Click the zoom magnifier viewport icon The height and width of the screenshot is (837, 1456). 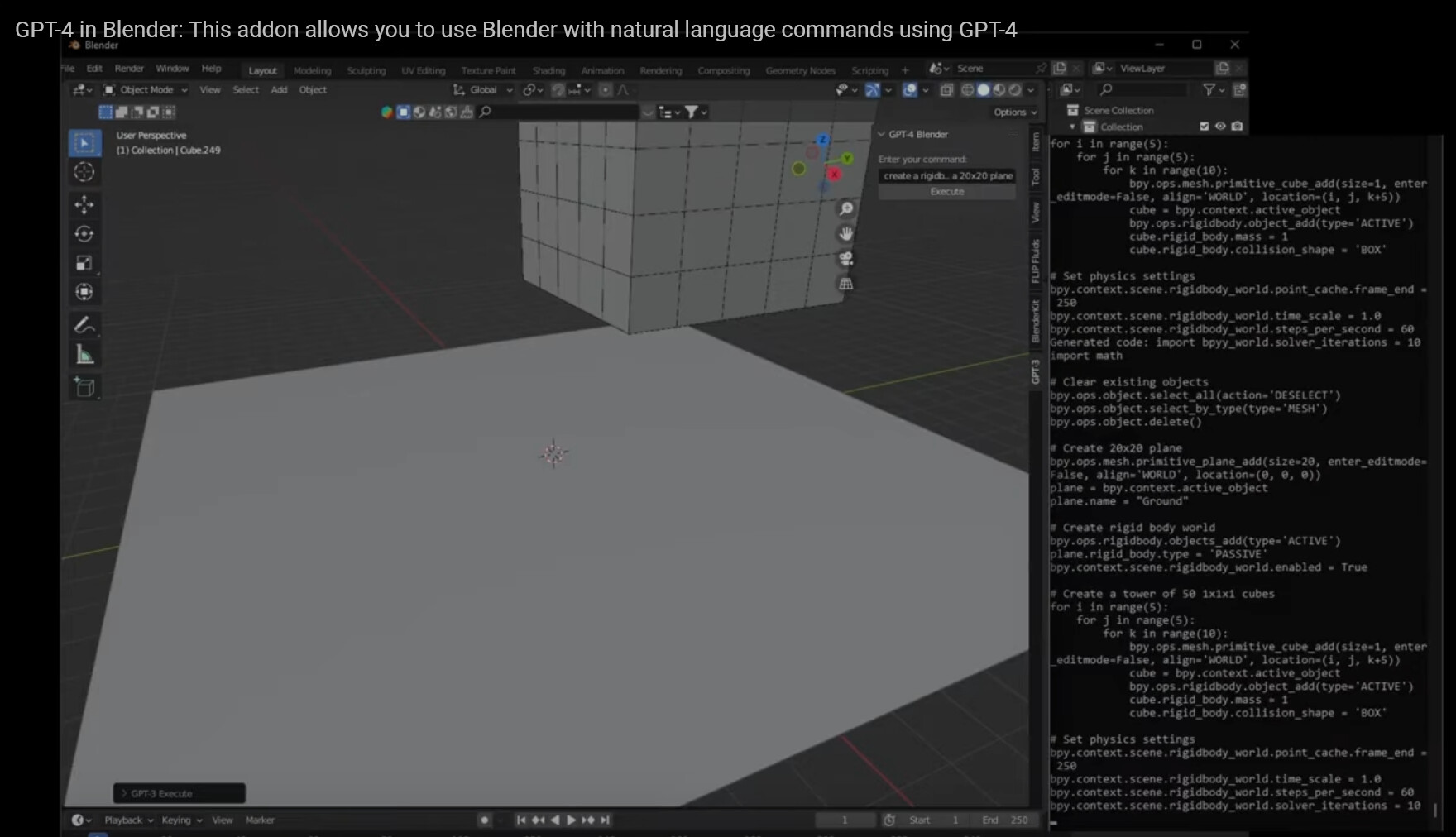(x=845, y=208)
